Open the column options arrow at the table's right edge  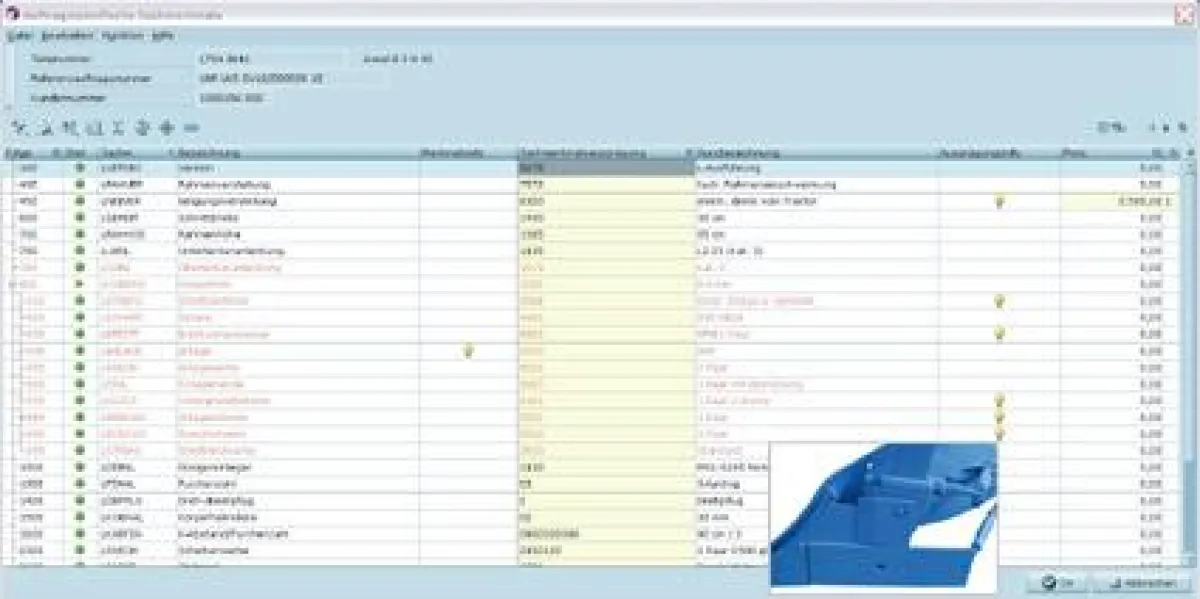coord(1188,154)
